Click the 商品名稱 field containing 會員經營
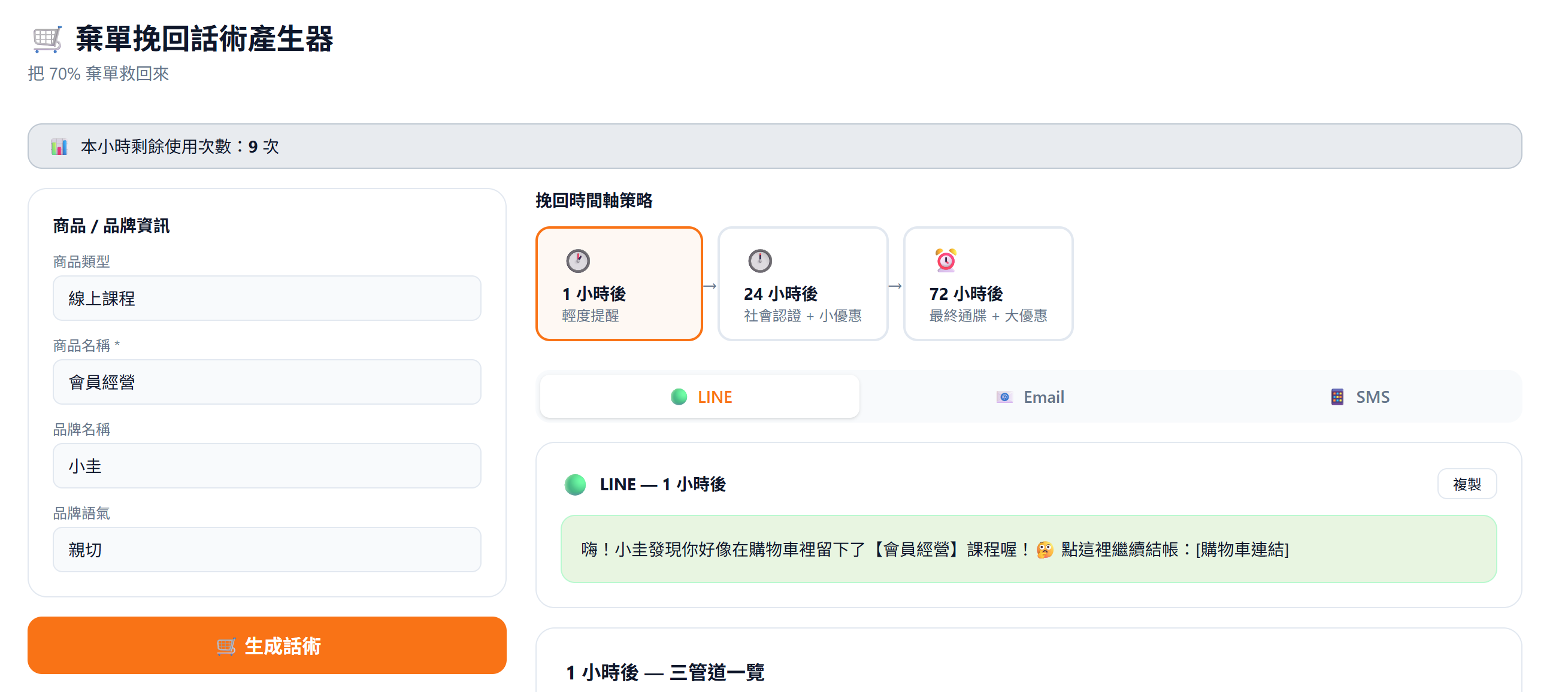1568x692 pixels. click(267, 382)
